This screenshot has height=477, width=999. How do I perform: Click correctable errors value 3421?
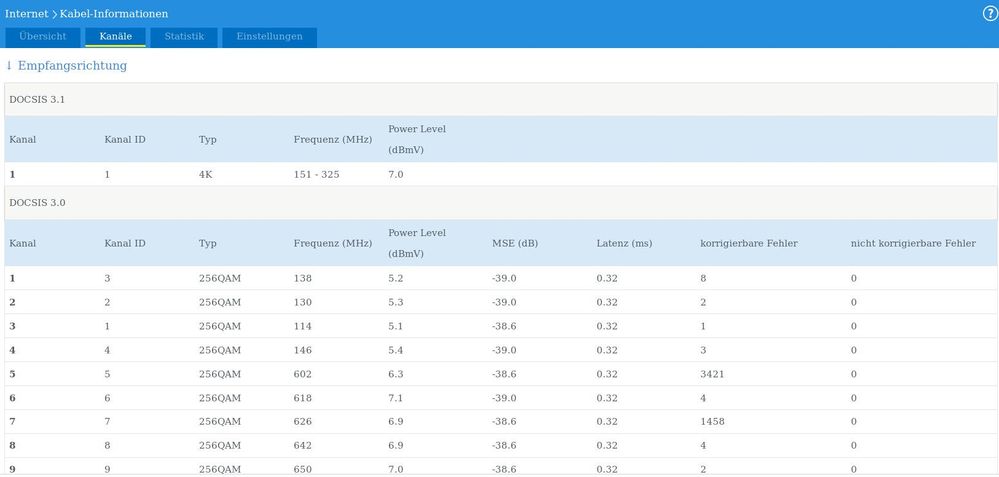click(x=712, y=374)
